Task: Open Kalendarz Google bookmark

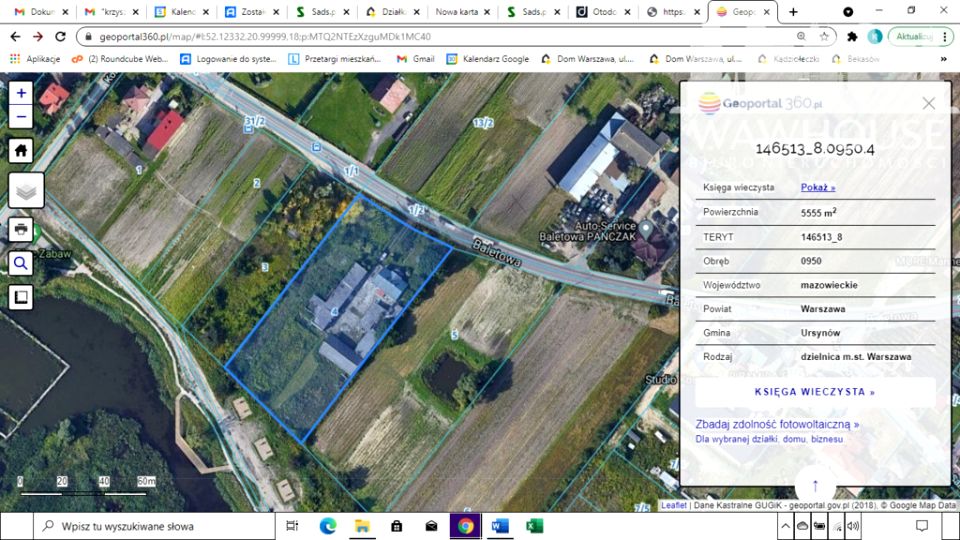Action: click(487, 59)
